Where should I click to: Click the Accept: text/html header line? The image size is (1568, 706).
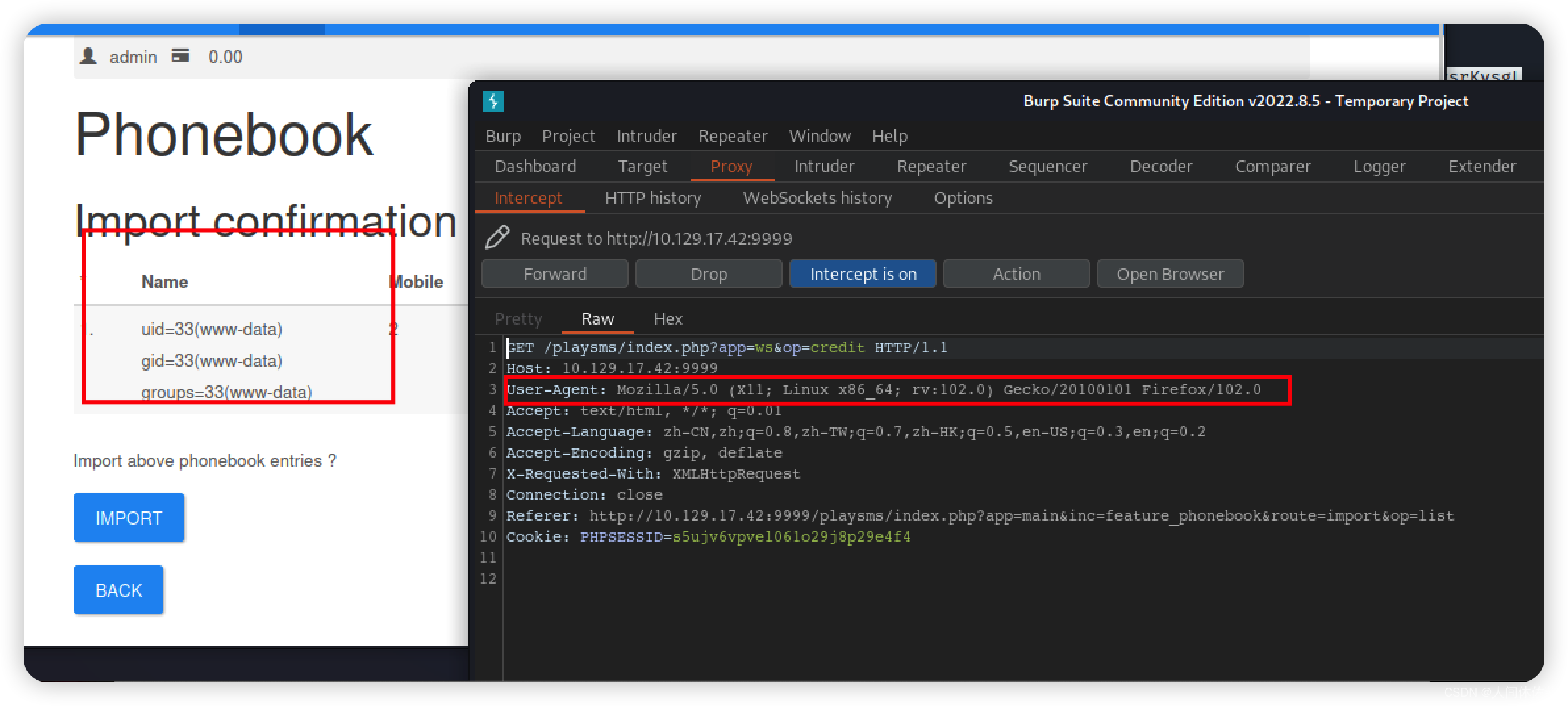644,410
